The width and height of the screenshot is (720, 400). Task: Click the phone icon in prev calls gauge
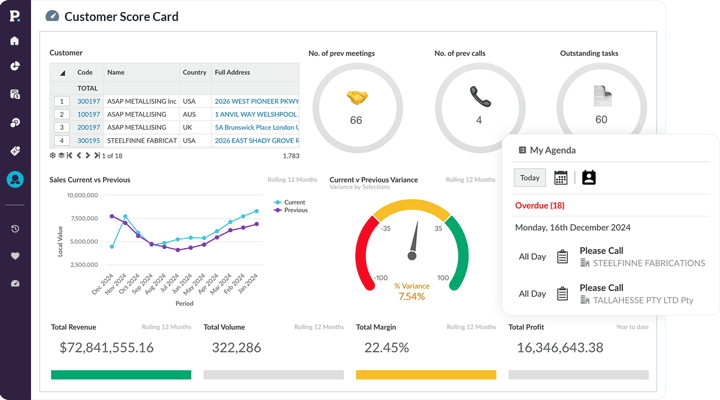pyautogui.click(x=480, y=96)
